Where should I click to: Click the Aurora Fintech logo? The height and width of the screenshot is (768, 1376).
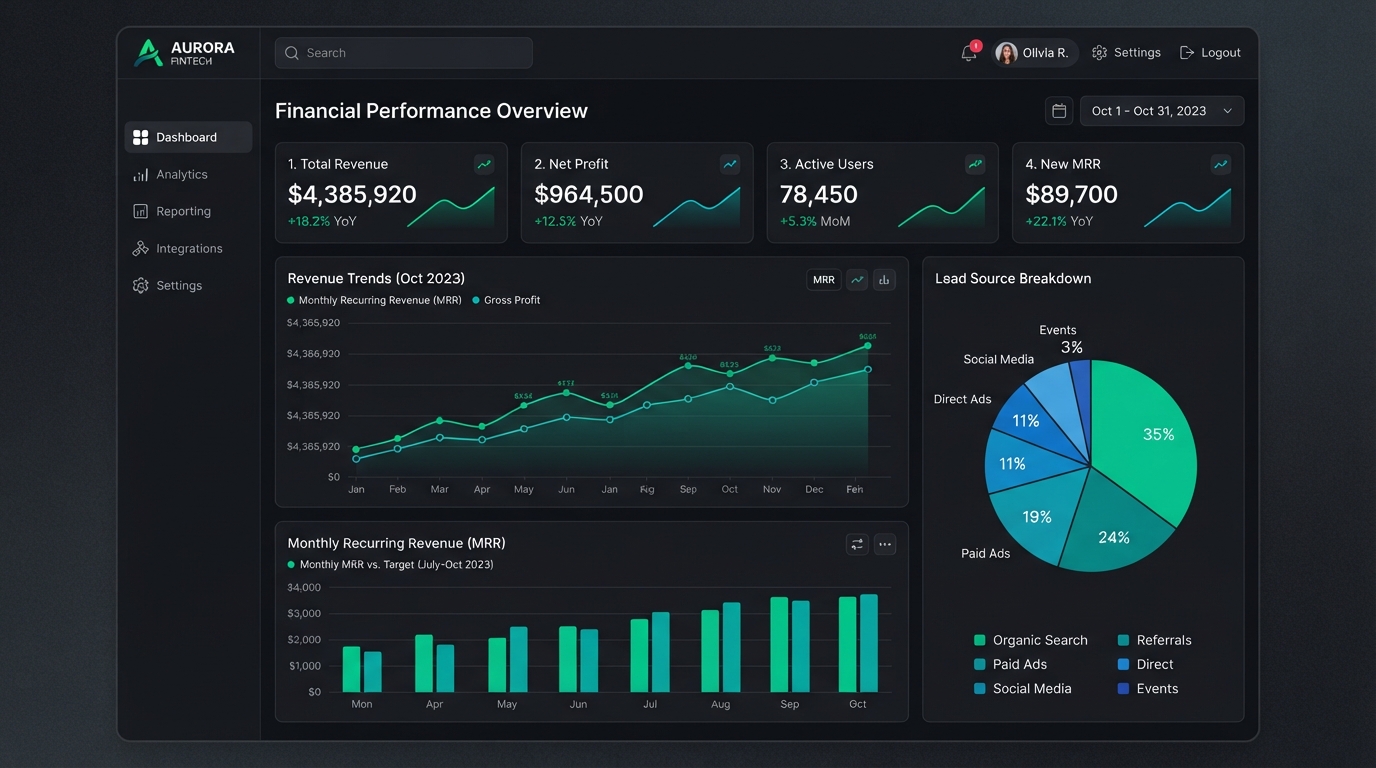pos(185,53)
